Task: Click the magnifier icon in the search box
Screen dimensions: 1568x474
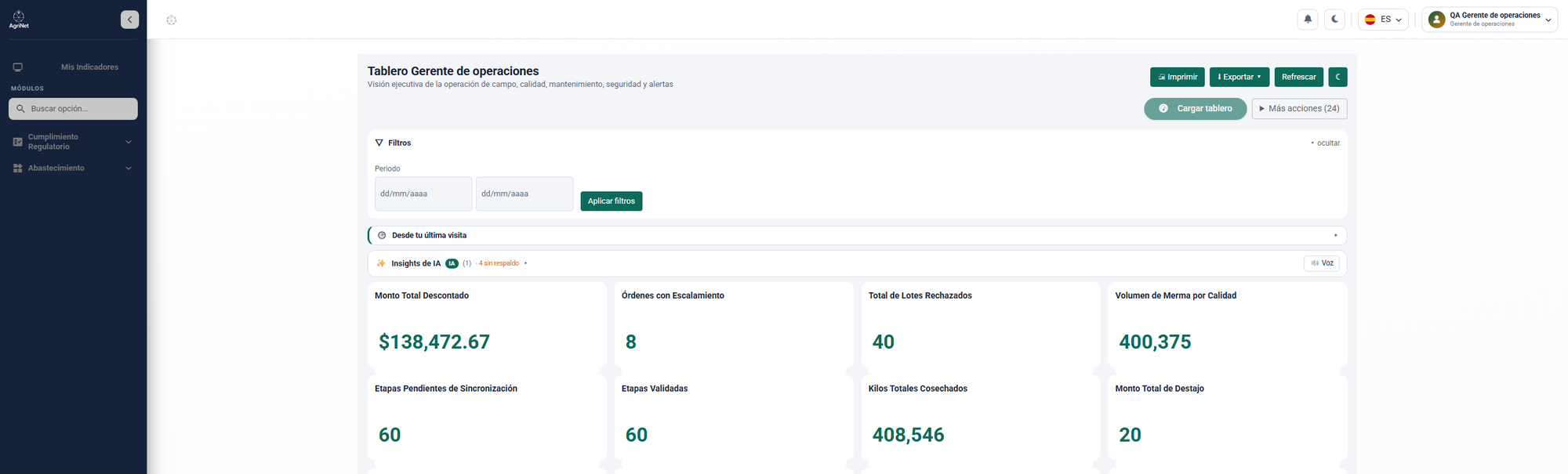Action: tap(20, 109)
